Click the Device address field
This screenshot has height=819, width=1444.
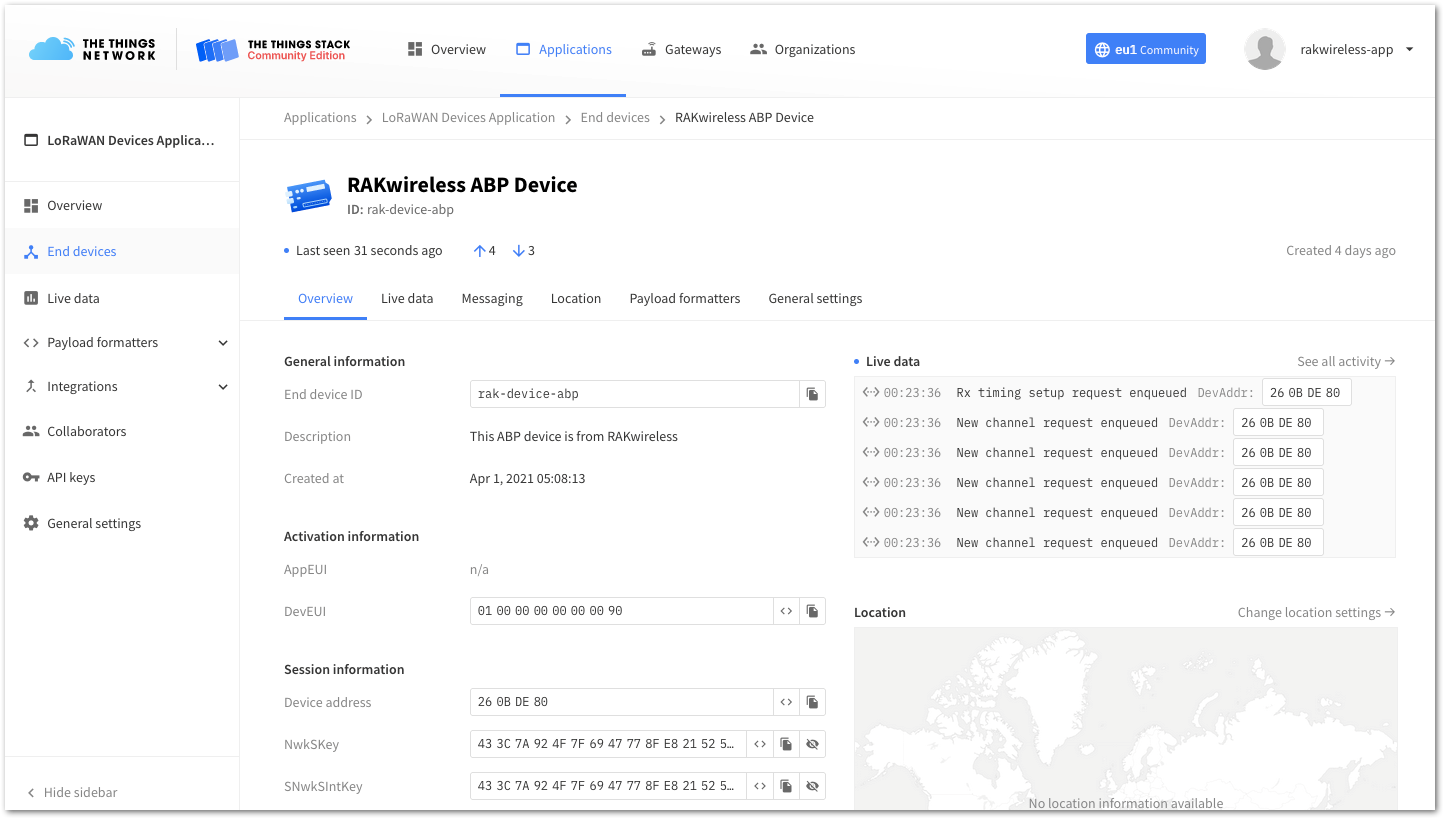point(622,702)
